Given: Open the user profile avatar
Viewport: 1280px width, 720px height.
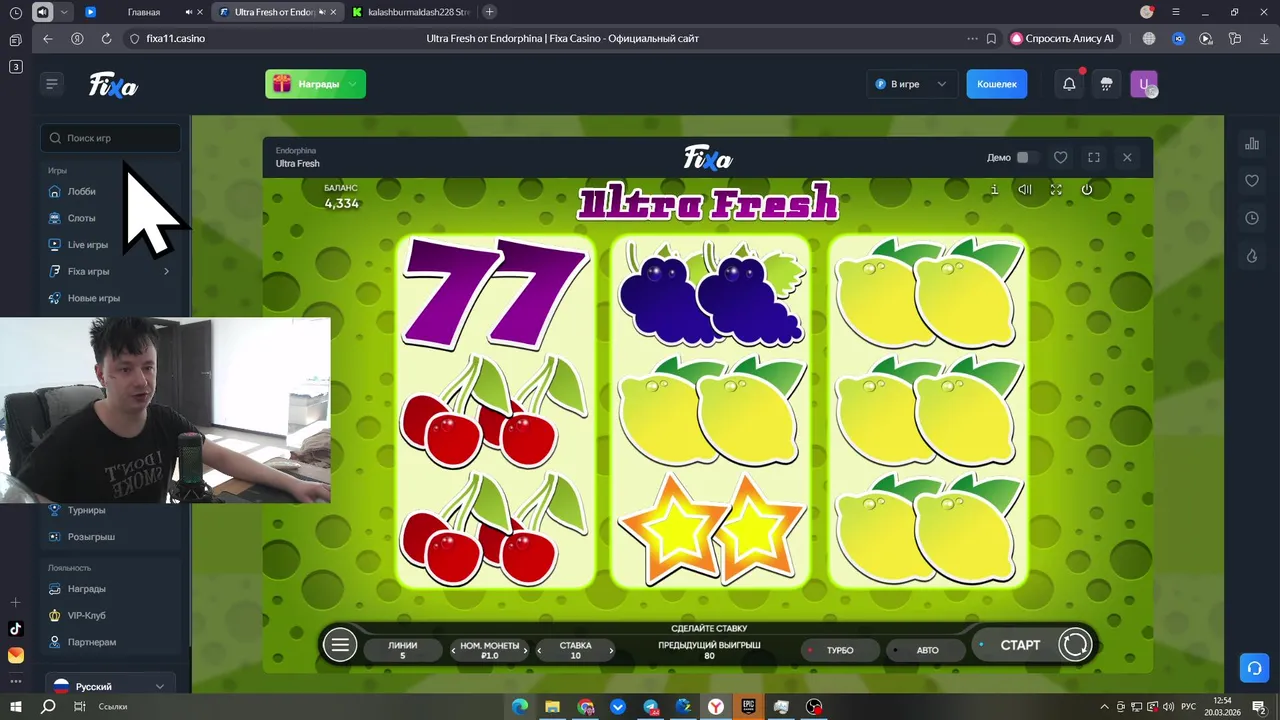Looking at the screenshot, I should [1144, 84].
